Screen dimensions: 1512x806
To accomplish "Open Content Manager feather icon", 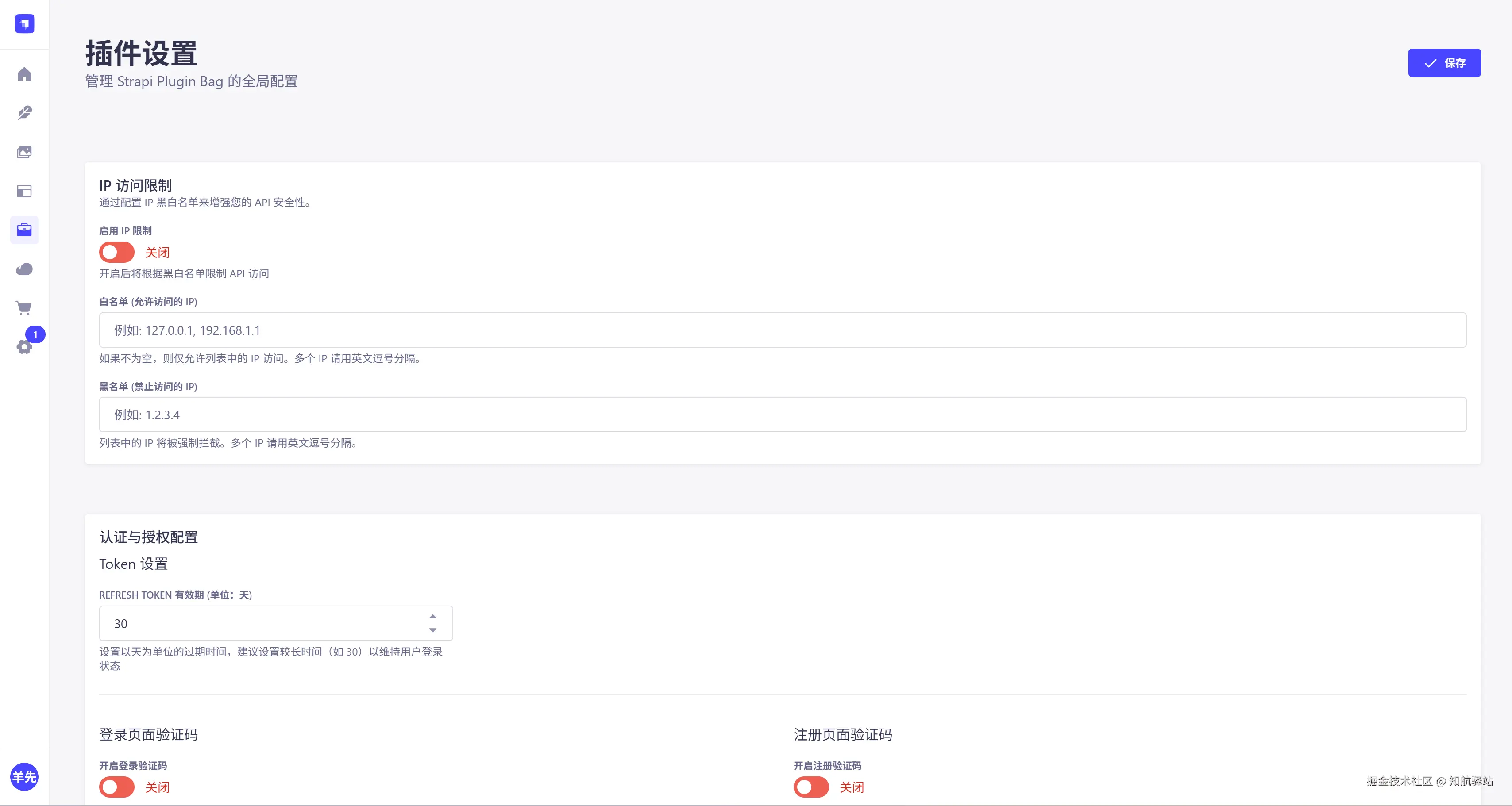I will click(x=24, y=113).
